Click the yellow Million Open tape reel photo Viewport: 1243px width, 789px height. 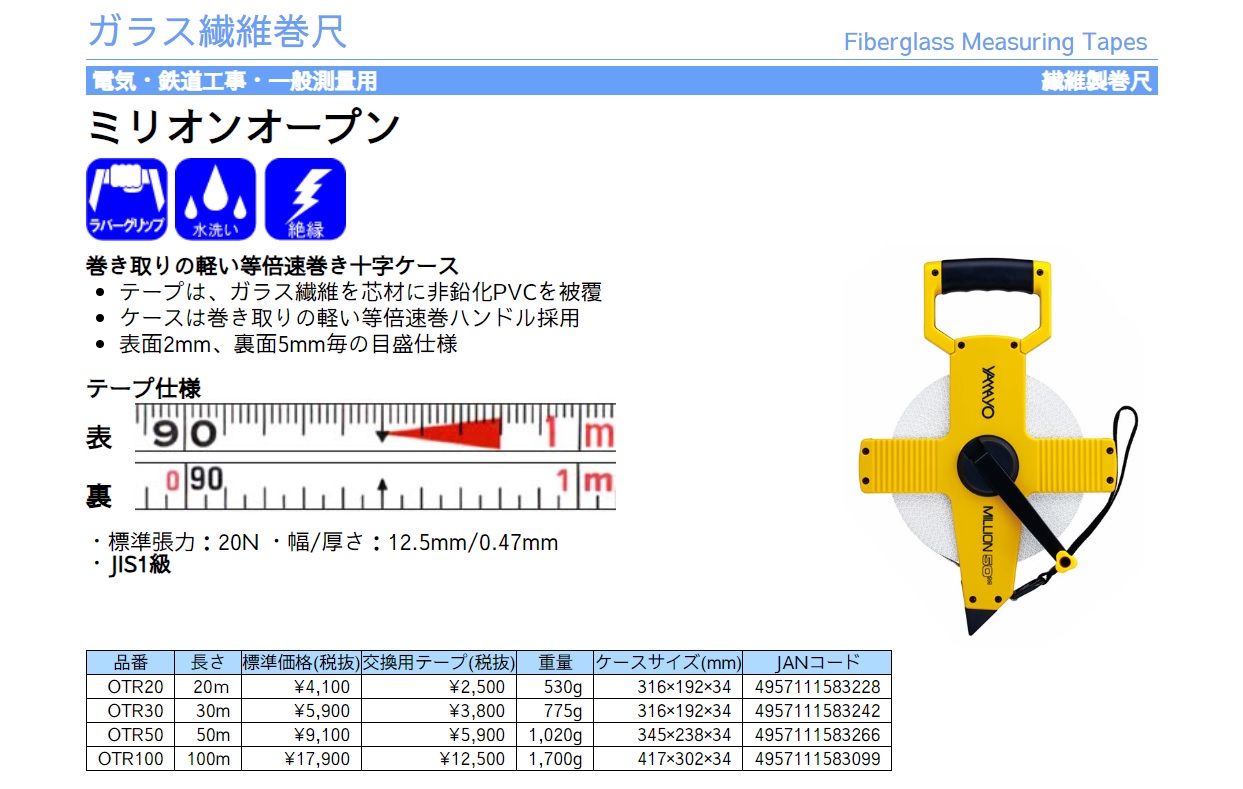(997, 444)
